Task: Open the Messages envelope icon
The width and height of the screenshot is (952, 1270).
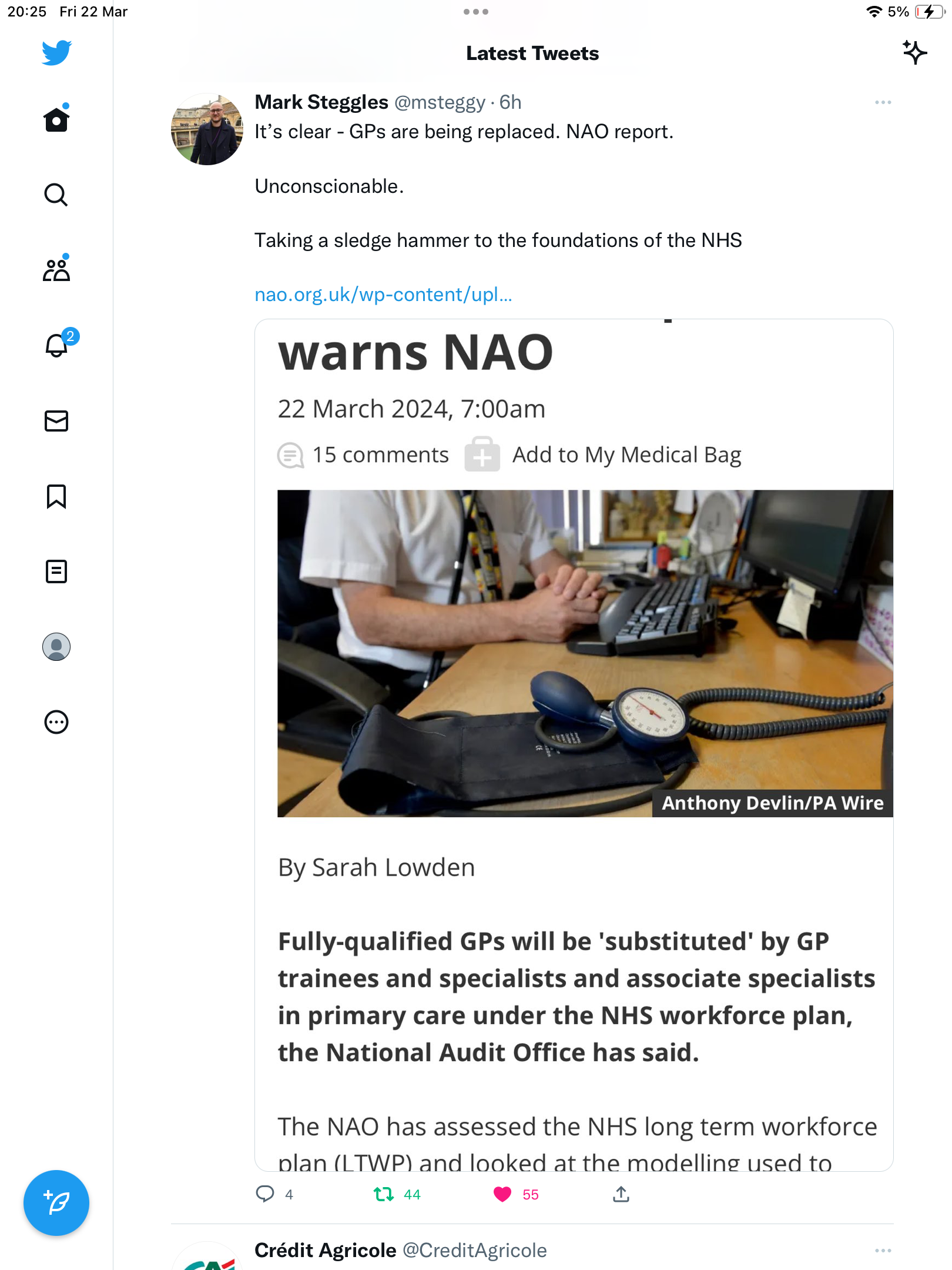Action: [x=56, y=421]
